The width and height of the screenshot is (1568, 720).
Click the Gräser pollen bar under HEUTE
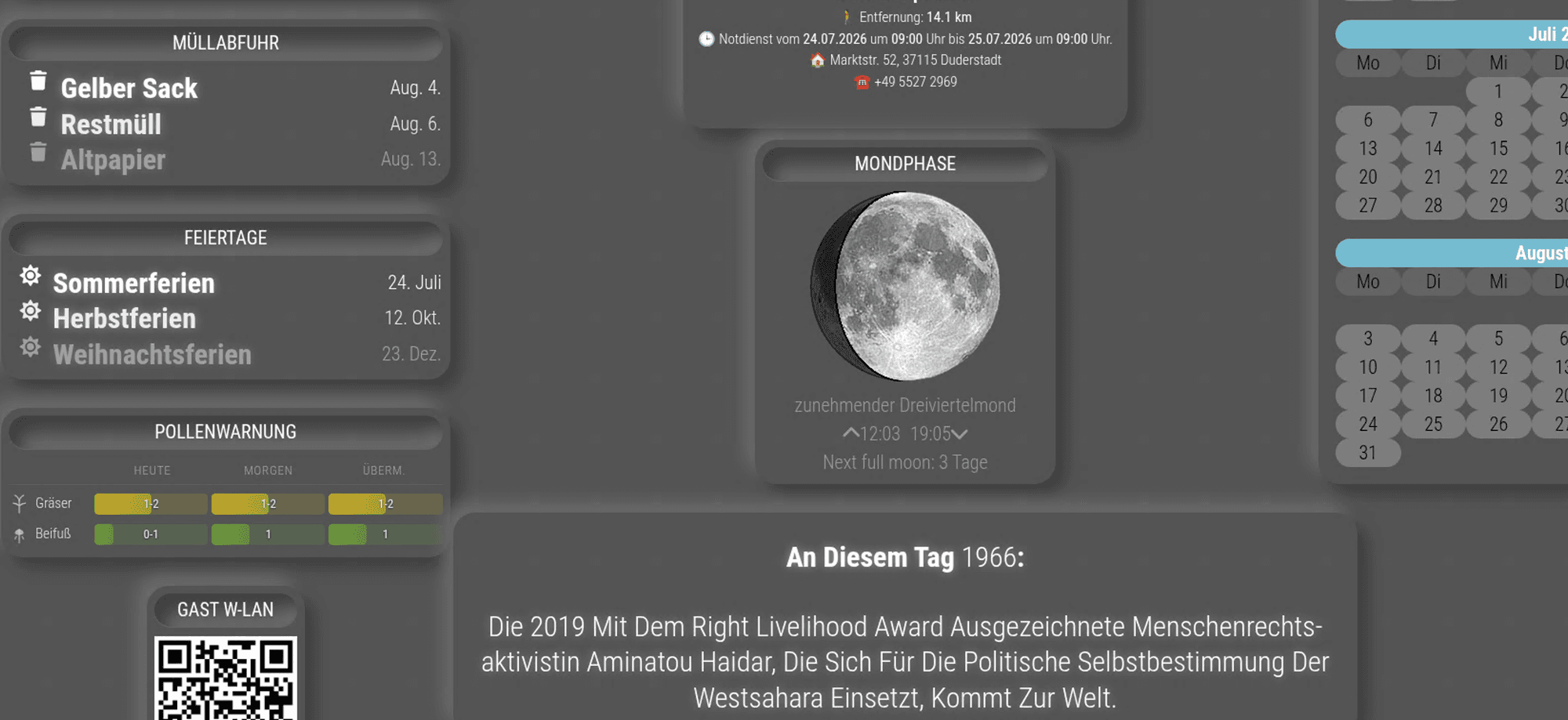point(151,504)
